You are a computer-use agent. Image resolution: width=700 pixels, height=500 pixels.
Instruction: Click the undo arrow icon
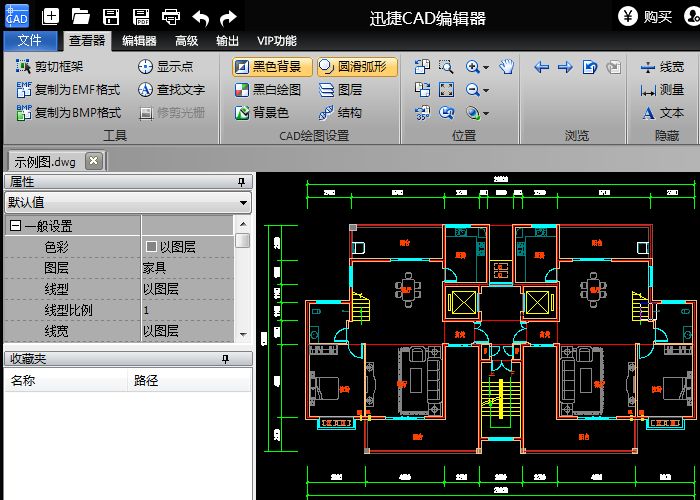(200, 16)
